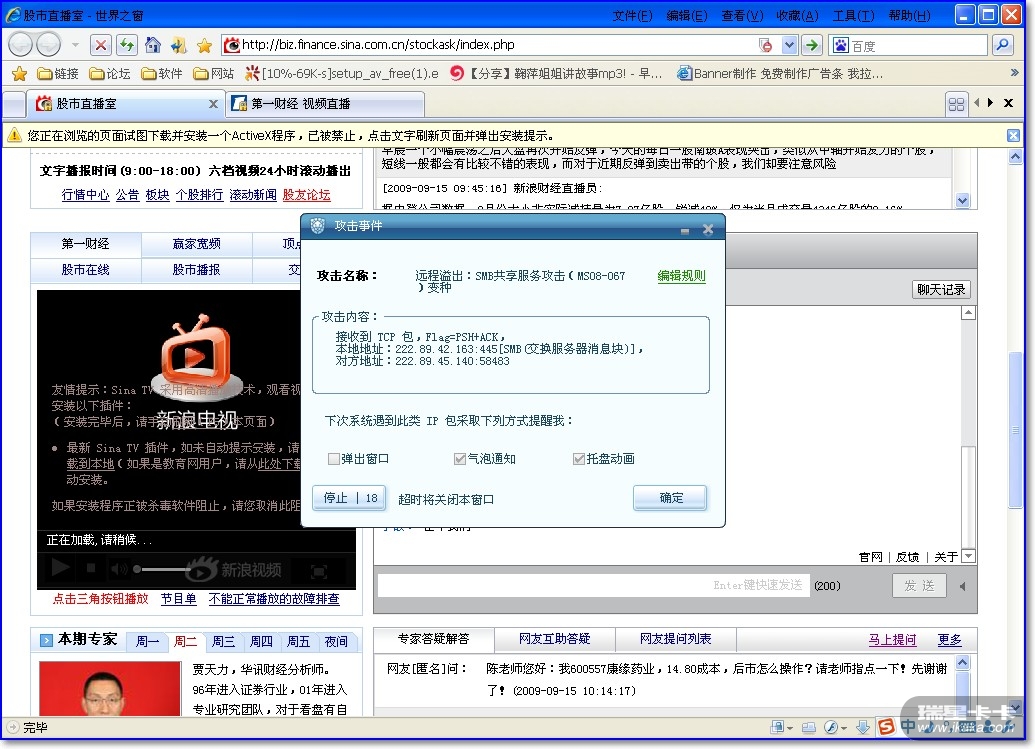Select the 网友提问列表 tab
This screenshot has height=749, width=1035.
click(676, 639)
